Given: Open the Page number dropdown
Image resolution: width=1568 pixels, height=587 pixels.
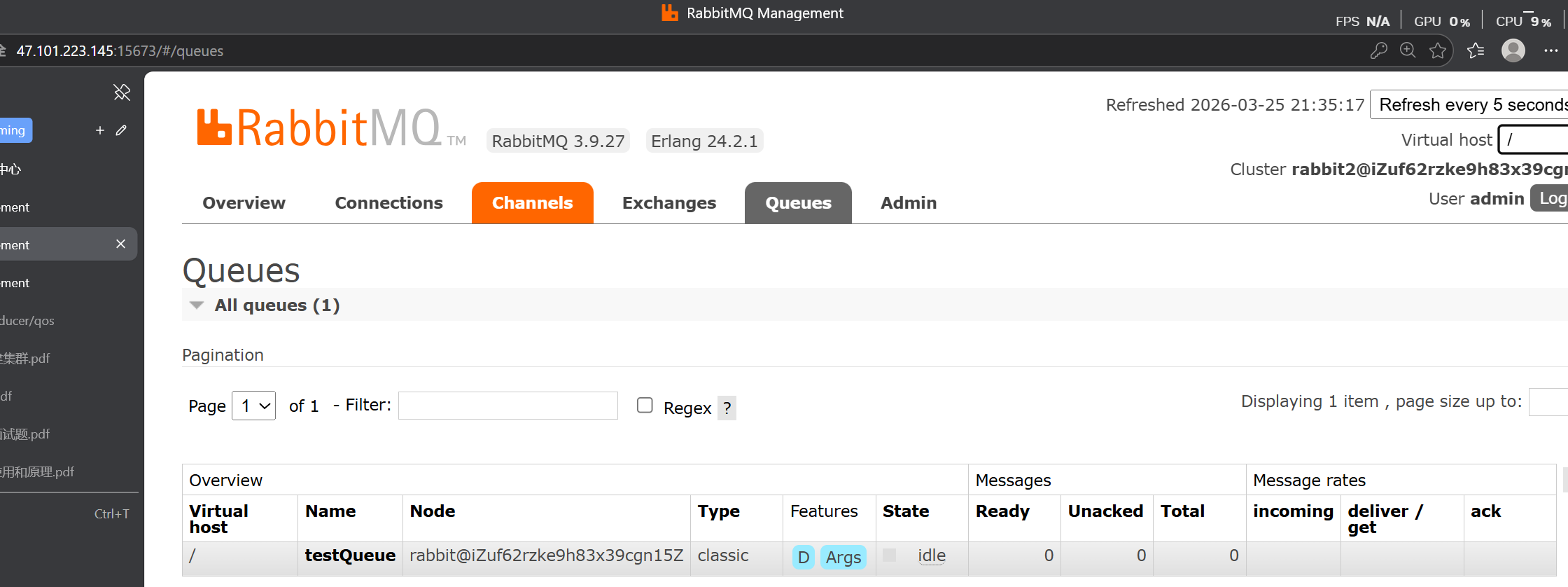Looking at the screenshot, I should (x=254, y=406).
